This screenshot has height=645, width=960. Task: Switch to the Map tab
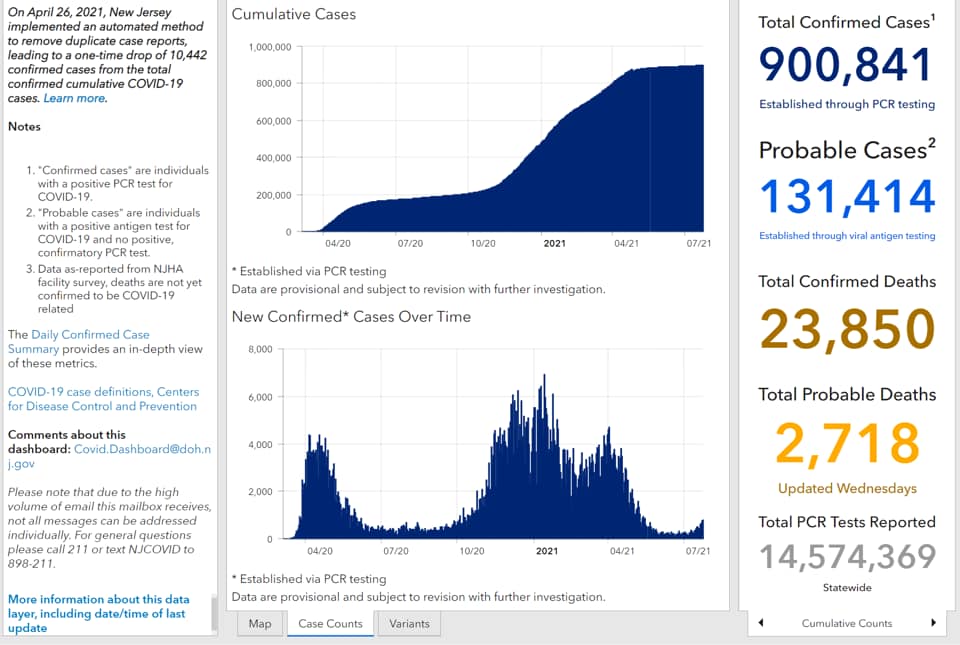click(260, 624)
